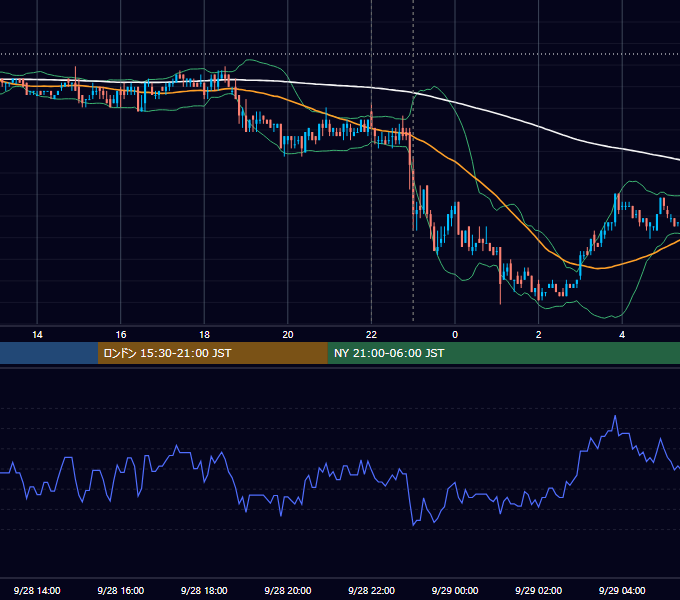This screenshot has height=600, width=680.
Task: Click the 9/28 14:00 date label
Action: (37, 590)
